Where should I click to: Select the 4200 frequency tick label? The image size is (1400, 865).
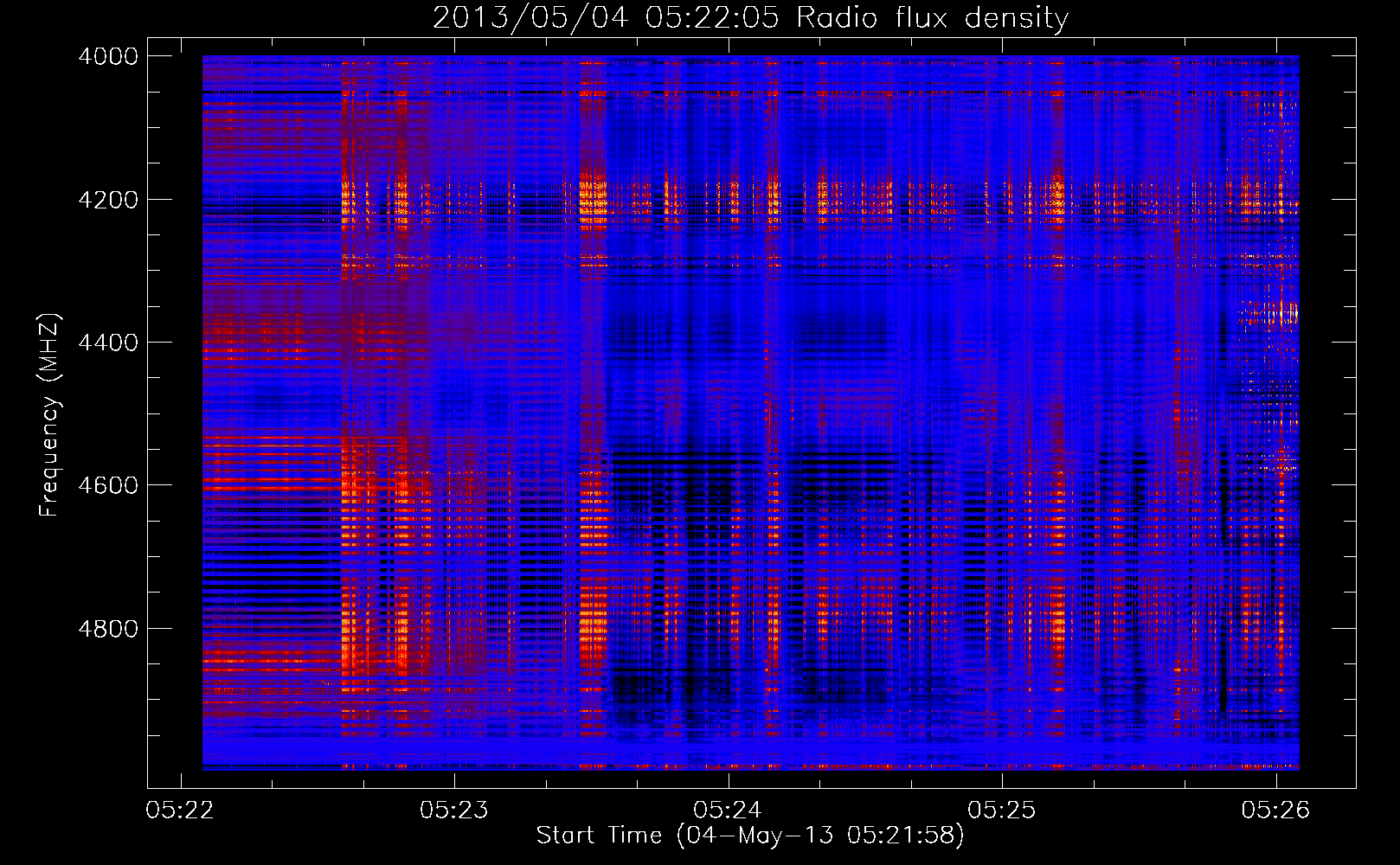coord(108,200)
